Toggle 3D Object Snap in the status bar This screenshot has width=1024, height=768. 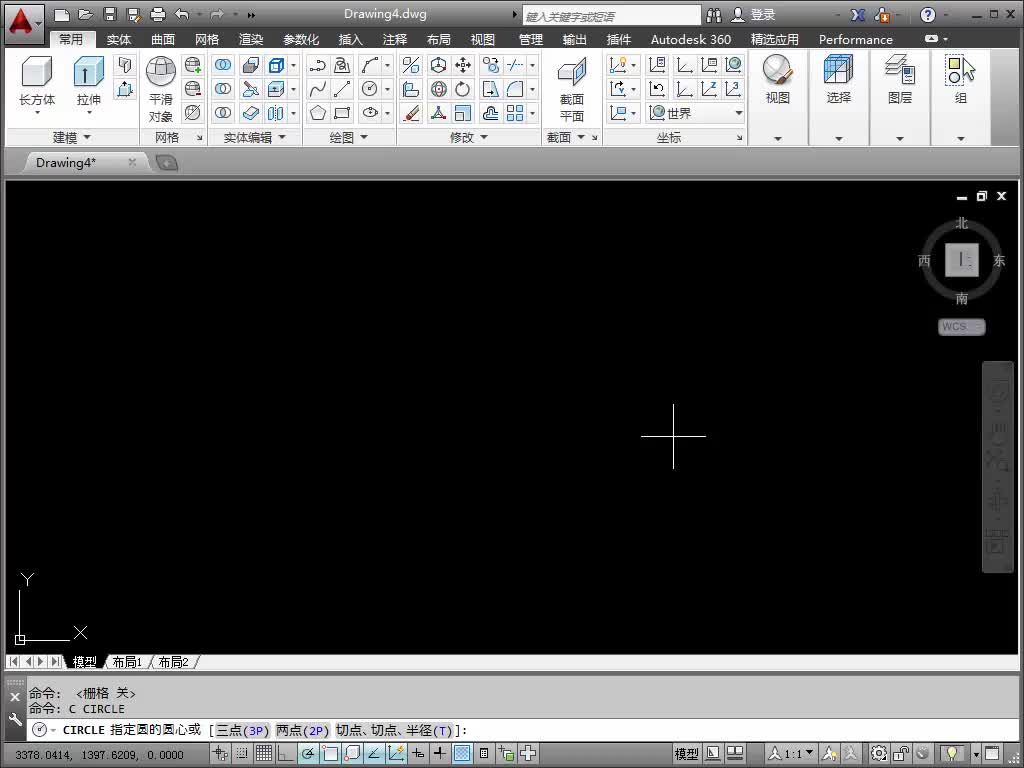(352, 754)
